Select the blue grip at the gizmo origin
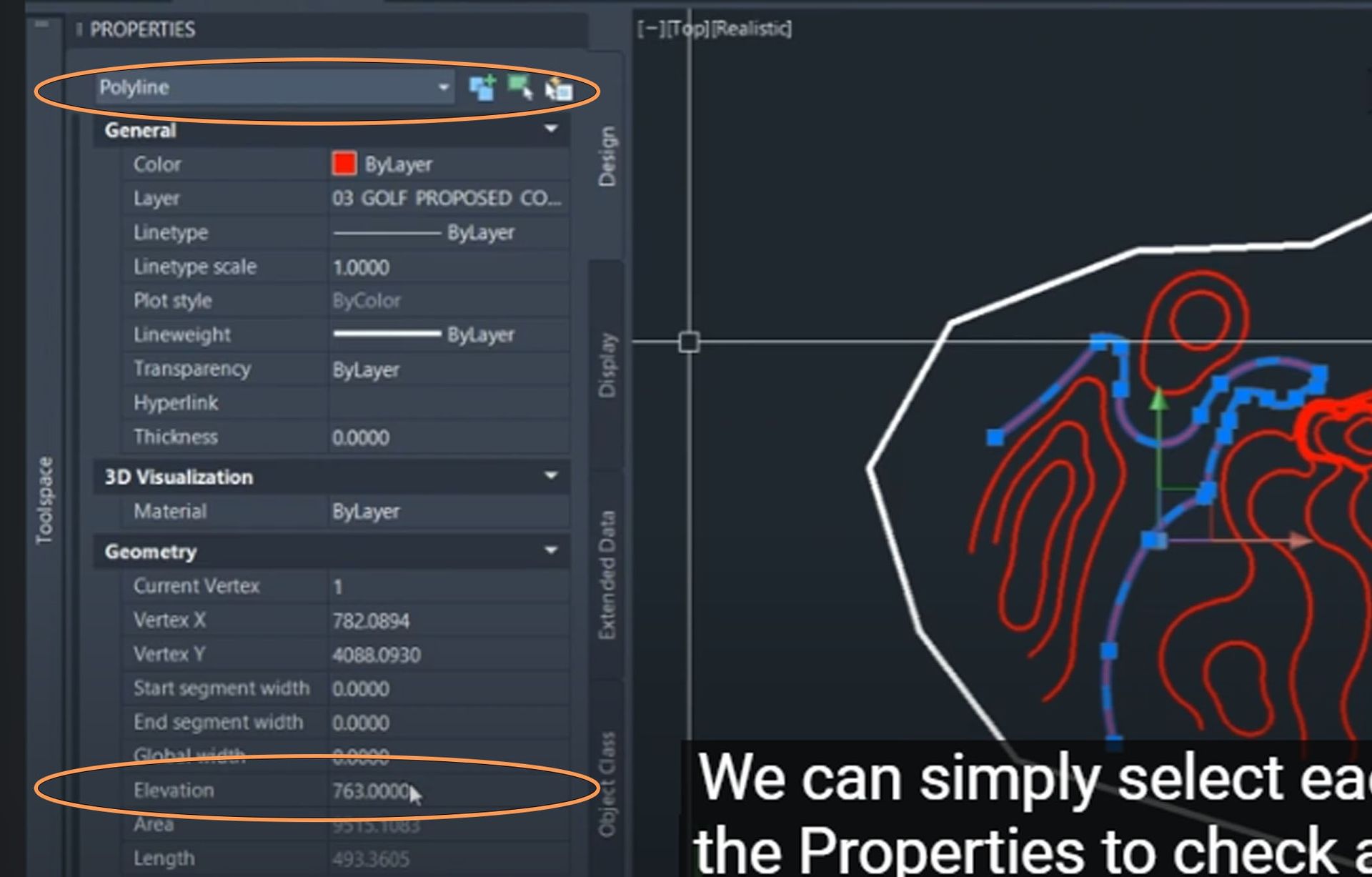This screenshot has width=1372, height=877. (1153, 540)
